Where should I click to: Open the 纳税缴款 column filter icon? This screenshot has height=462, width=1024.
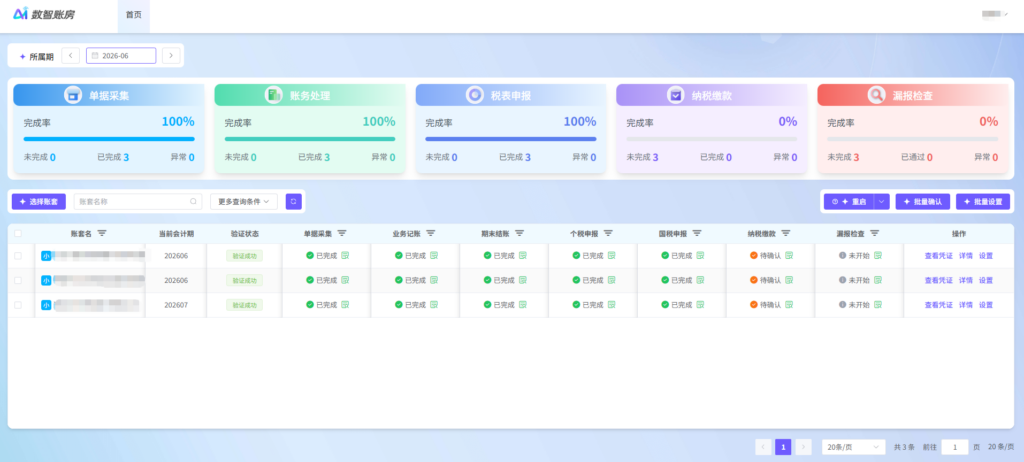(x=786, y=233)
